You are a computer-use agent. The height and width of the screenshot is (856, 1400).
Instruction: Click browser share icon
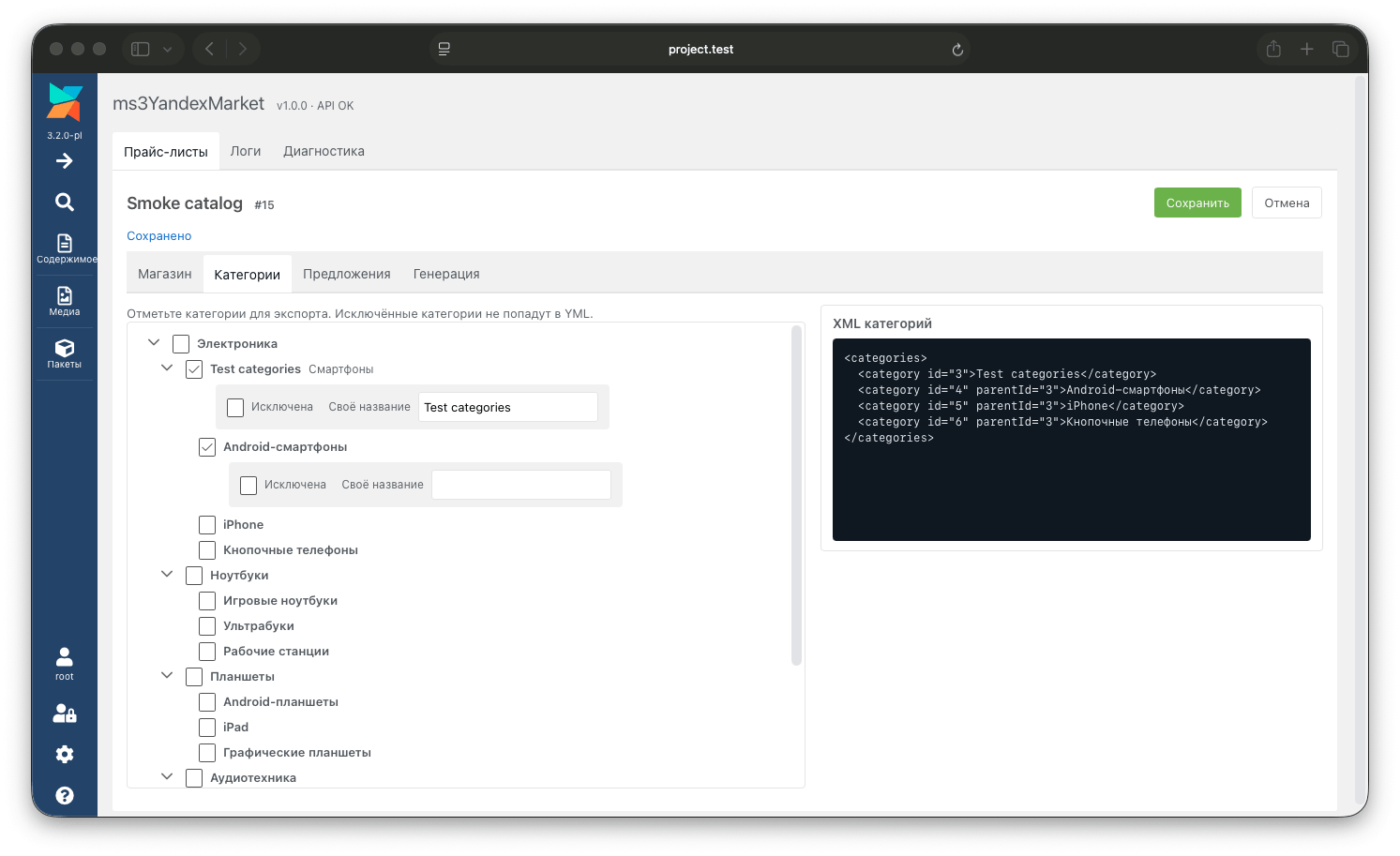click(1273, 49)
